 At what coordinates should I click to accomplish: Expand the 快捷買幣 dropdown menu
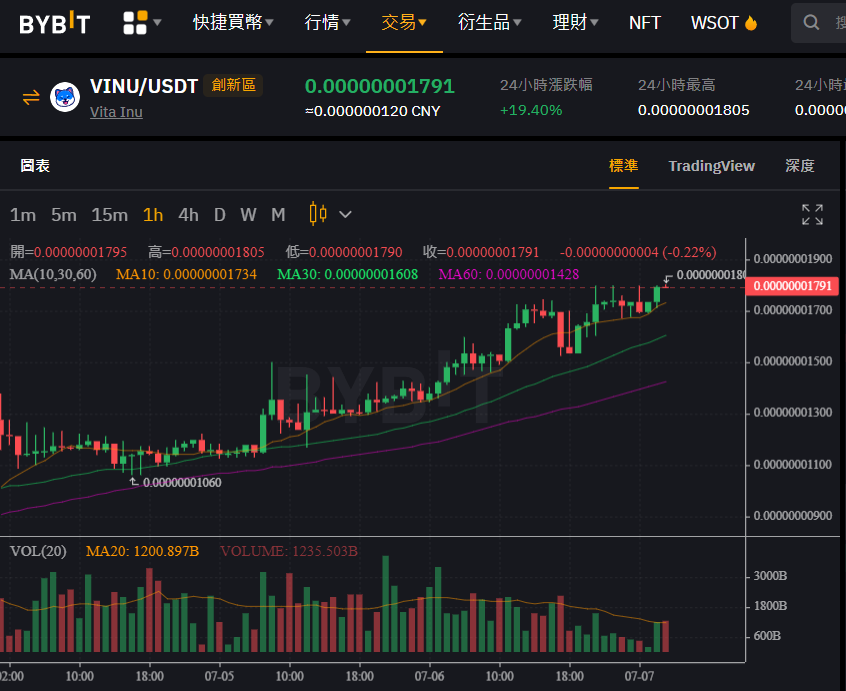[x=233, y=23]
